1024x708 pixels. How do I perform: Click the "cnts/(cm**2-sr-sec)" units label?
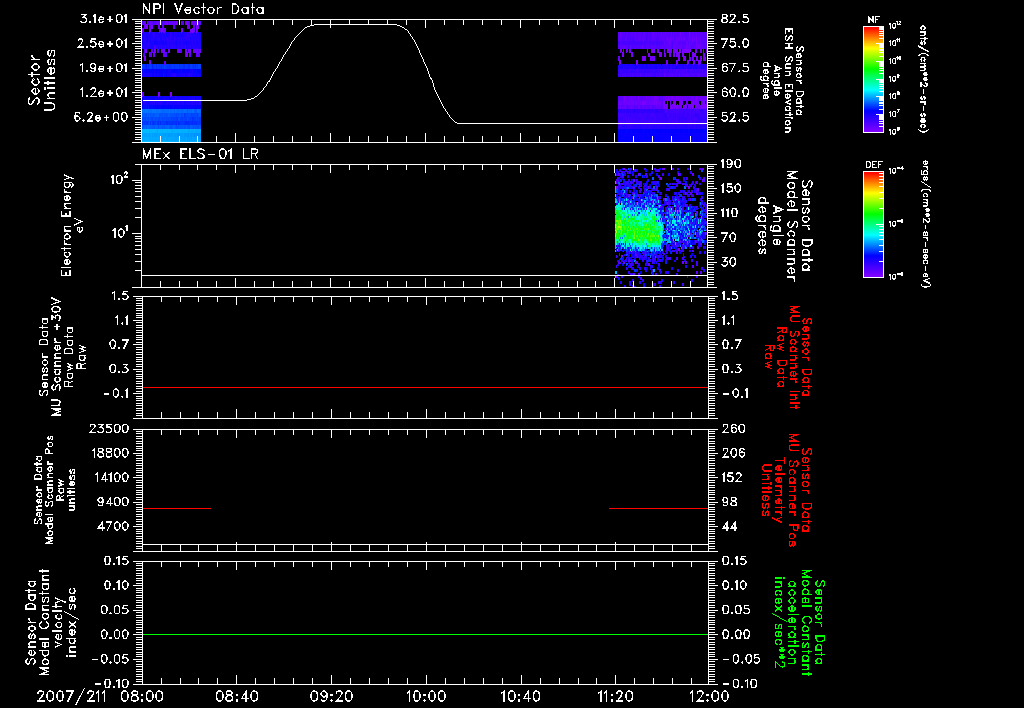923,79
